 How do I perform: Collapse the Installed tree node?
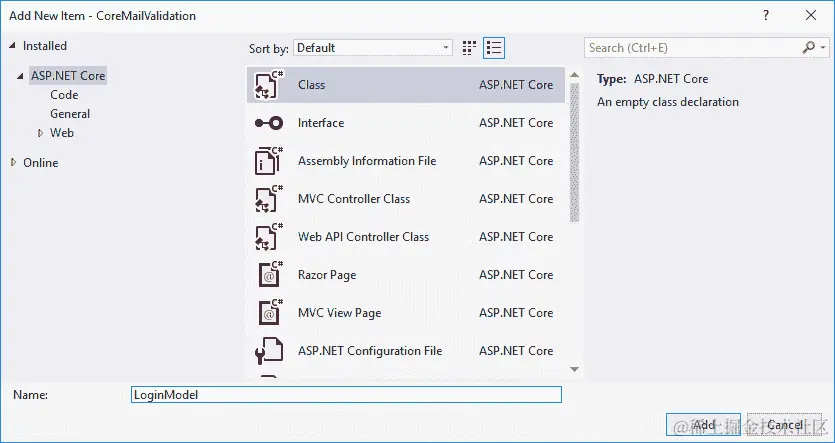(x=12, y=46)
